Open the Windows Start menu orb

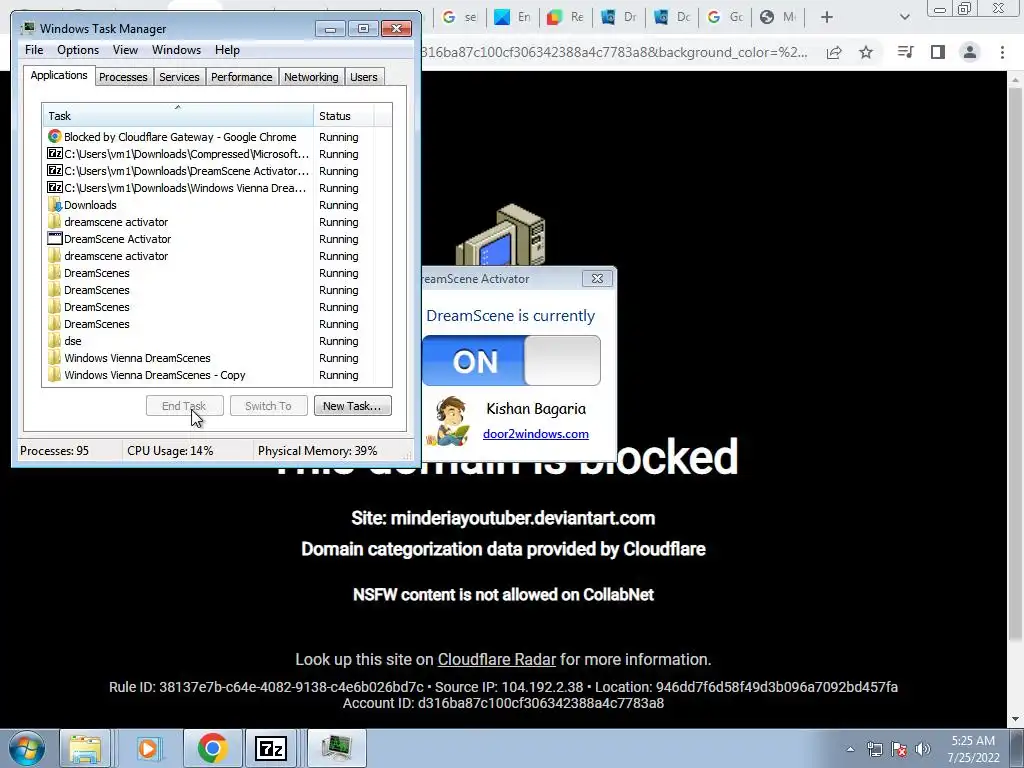(x=27, y=748)
